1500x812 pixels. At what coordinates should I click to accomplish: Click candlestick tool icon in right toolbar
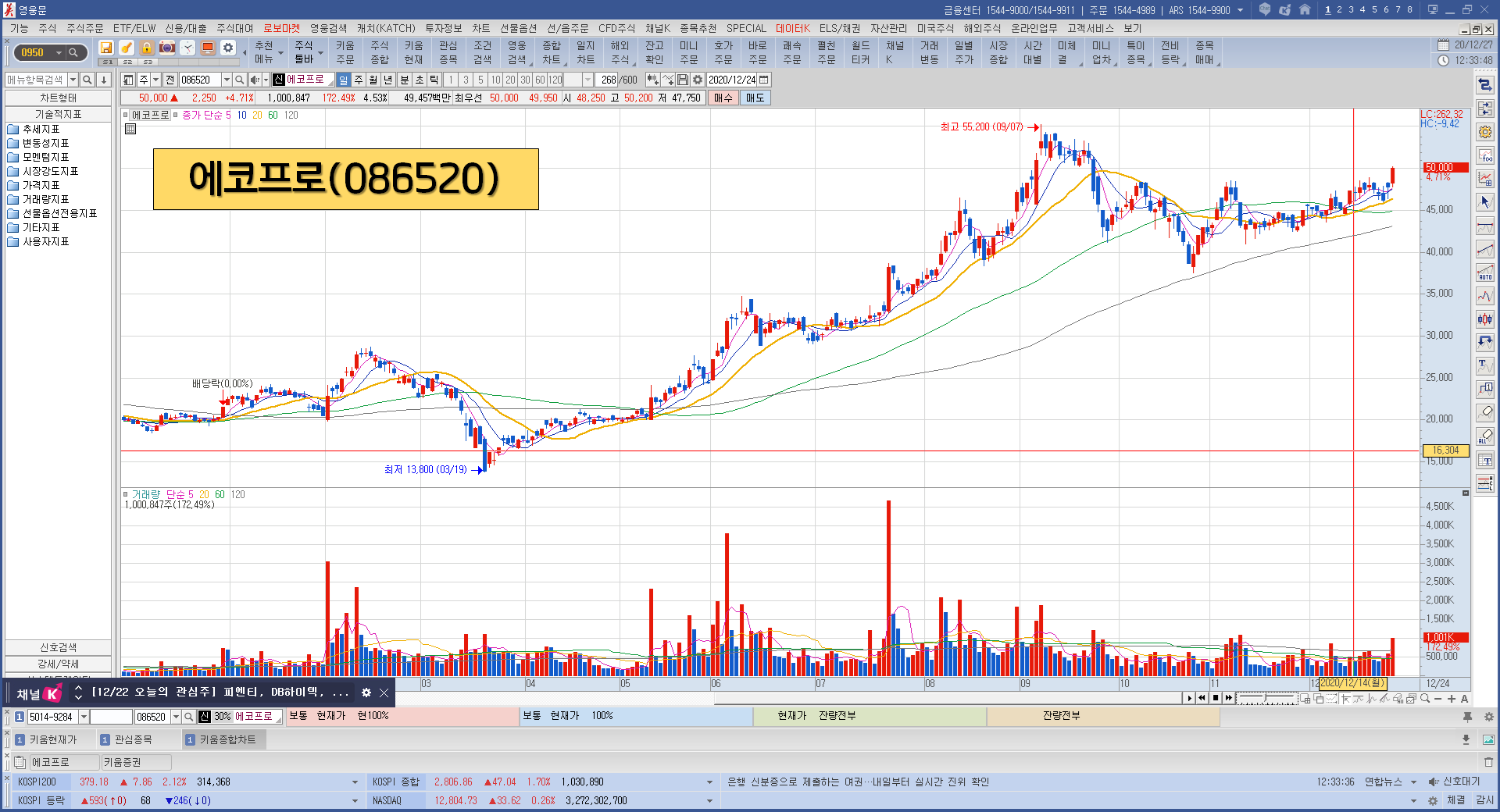coord(1485,319)
